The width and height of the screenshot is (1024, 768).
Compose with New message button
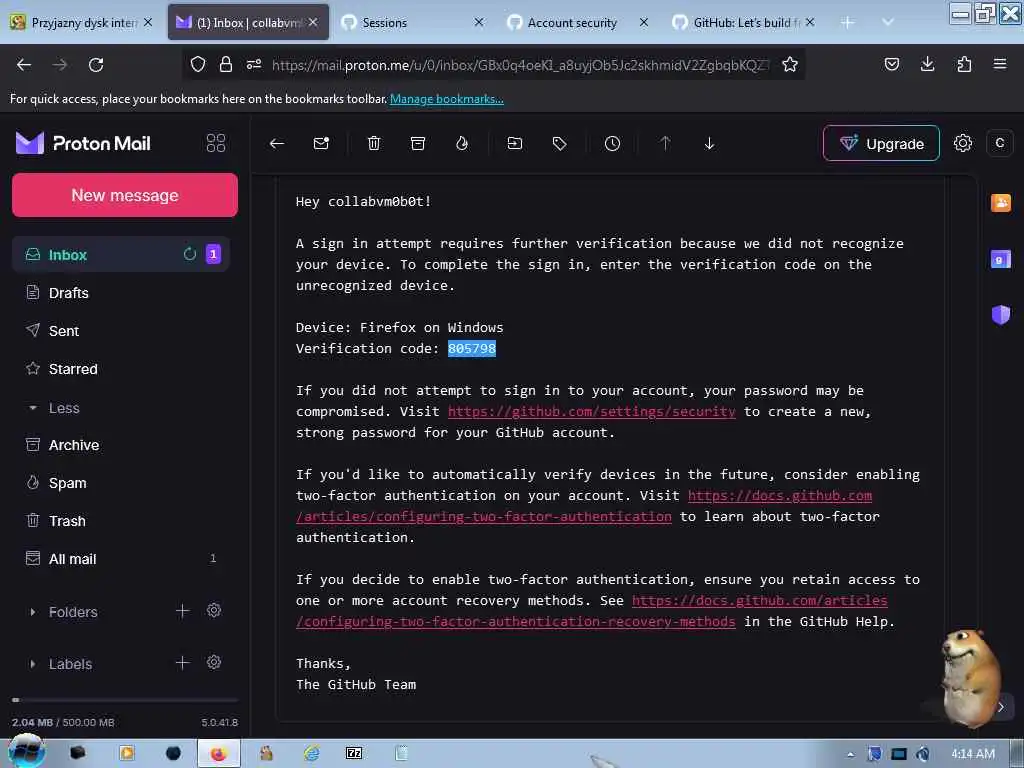click(x=125, y=195)
